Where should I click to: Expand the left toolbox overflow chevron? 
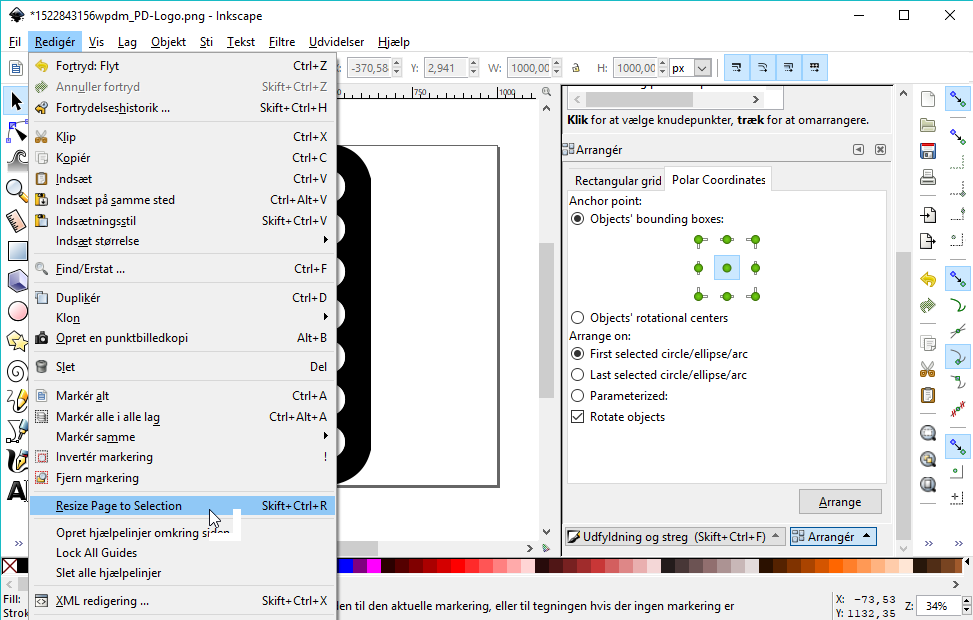[x=19, y=544]
